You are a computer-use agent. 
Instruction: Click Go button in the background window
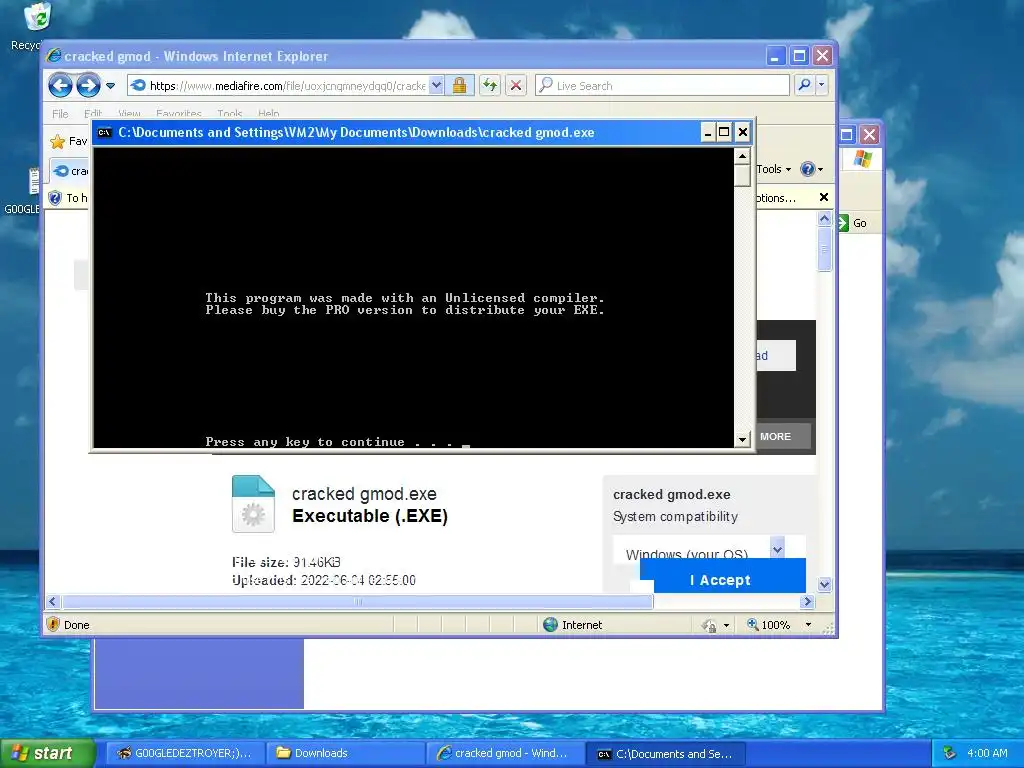tap(852, 223)
